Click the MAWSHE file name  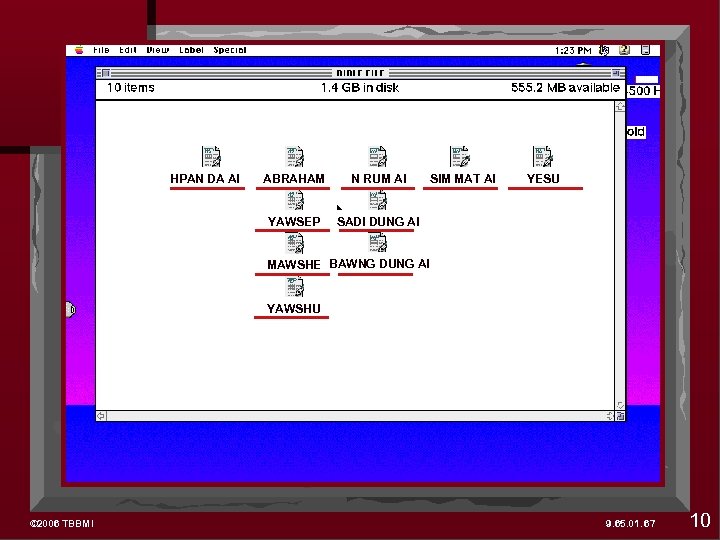(x=294, y=264)
